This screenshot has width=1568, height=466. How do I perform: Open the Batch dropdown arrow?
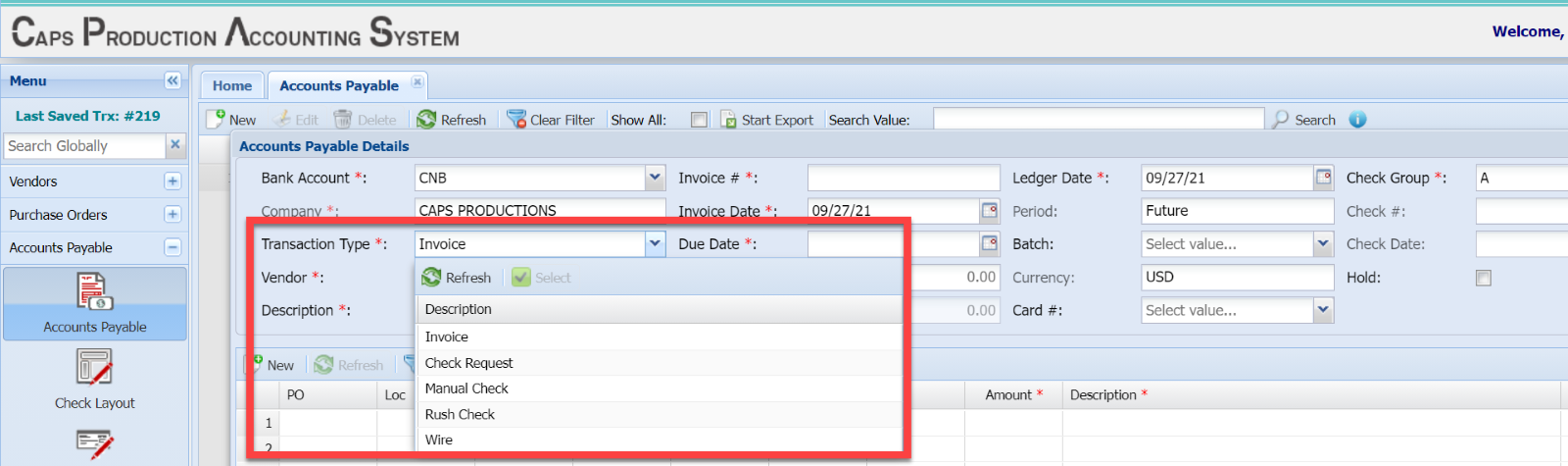pyautogui.click(x=1323, y=243)
